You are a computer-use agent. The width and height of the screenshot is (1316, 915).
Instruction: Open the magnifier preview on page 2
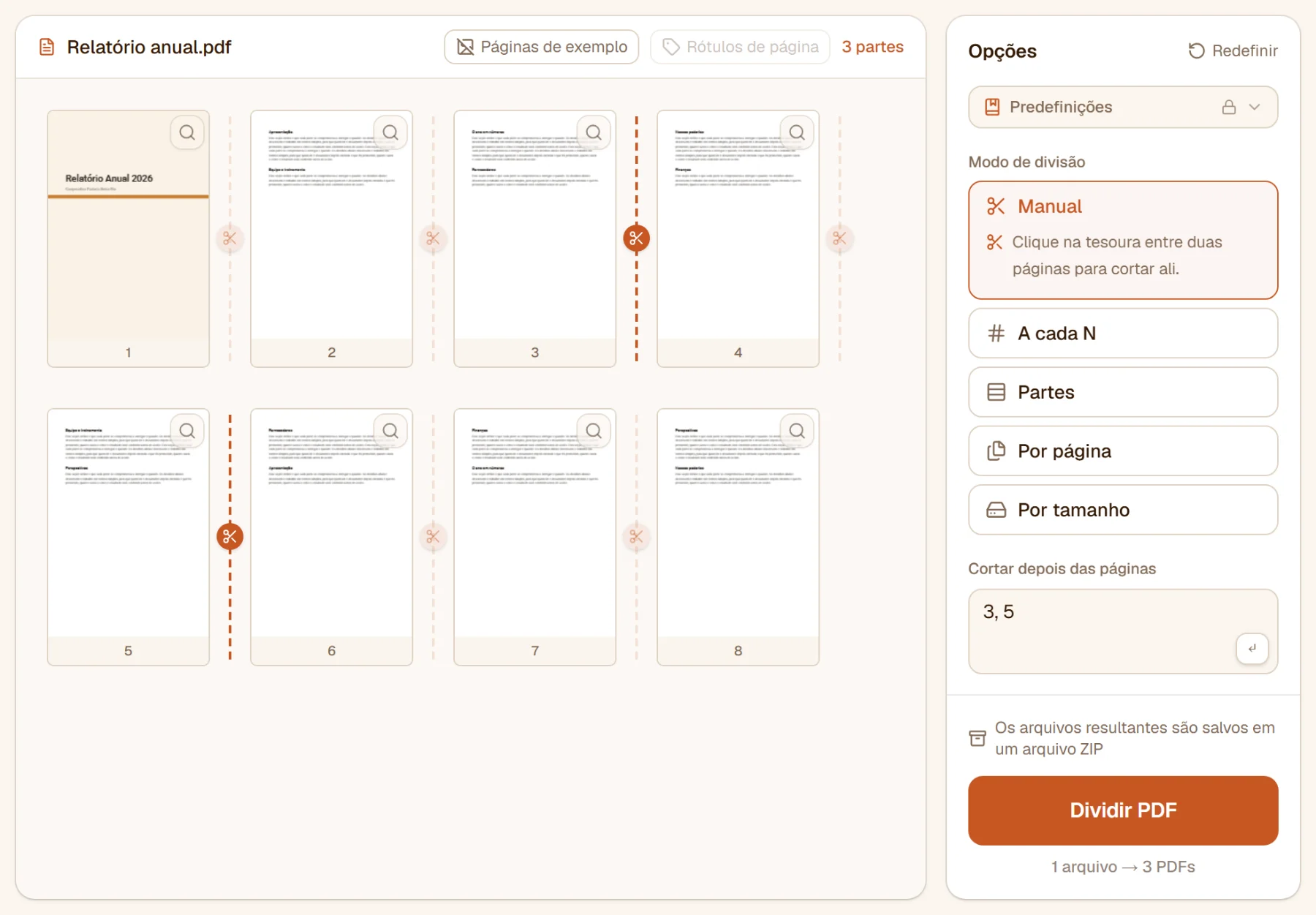[x=390, y=132]
